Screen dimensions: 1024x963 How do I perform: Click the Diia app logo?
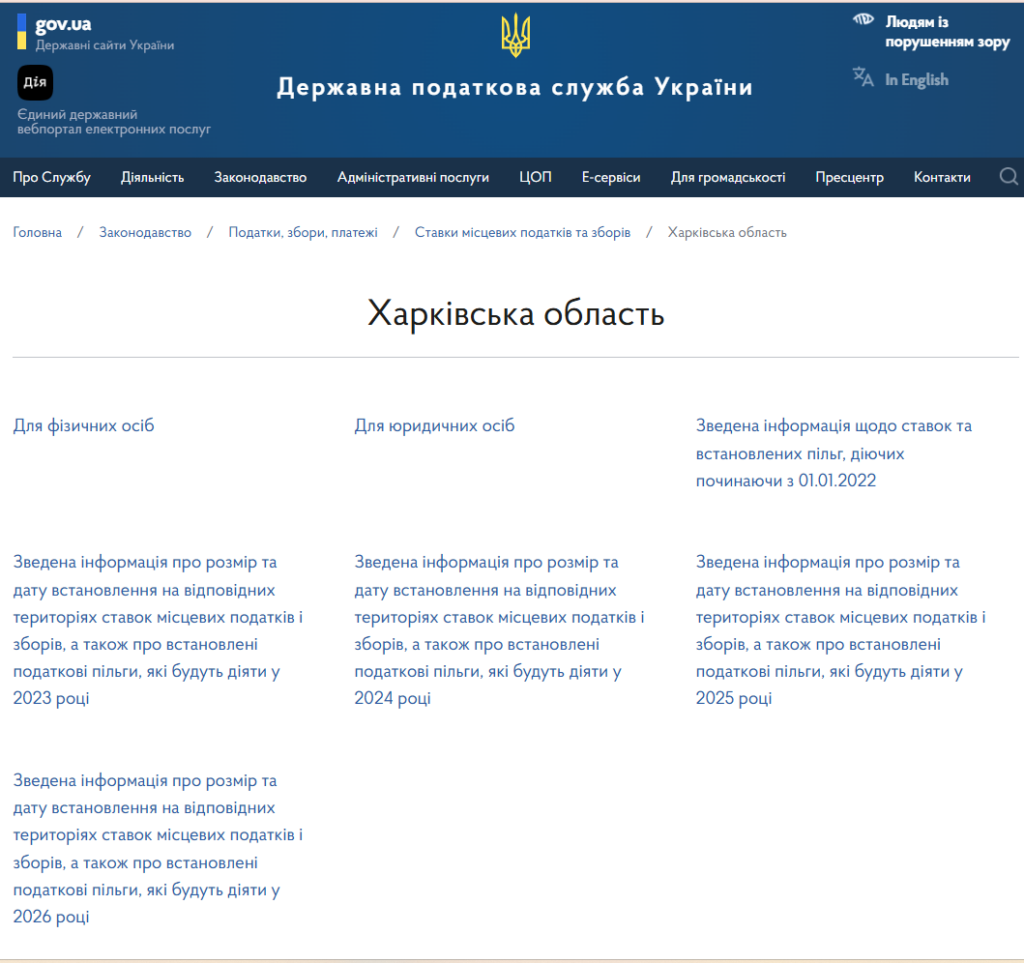[x=35, y=82]
